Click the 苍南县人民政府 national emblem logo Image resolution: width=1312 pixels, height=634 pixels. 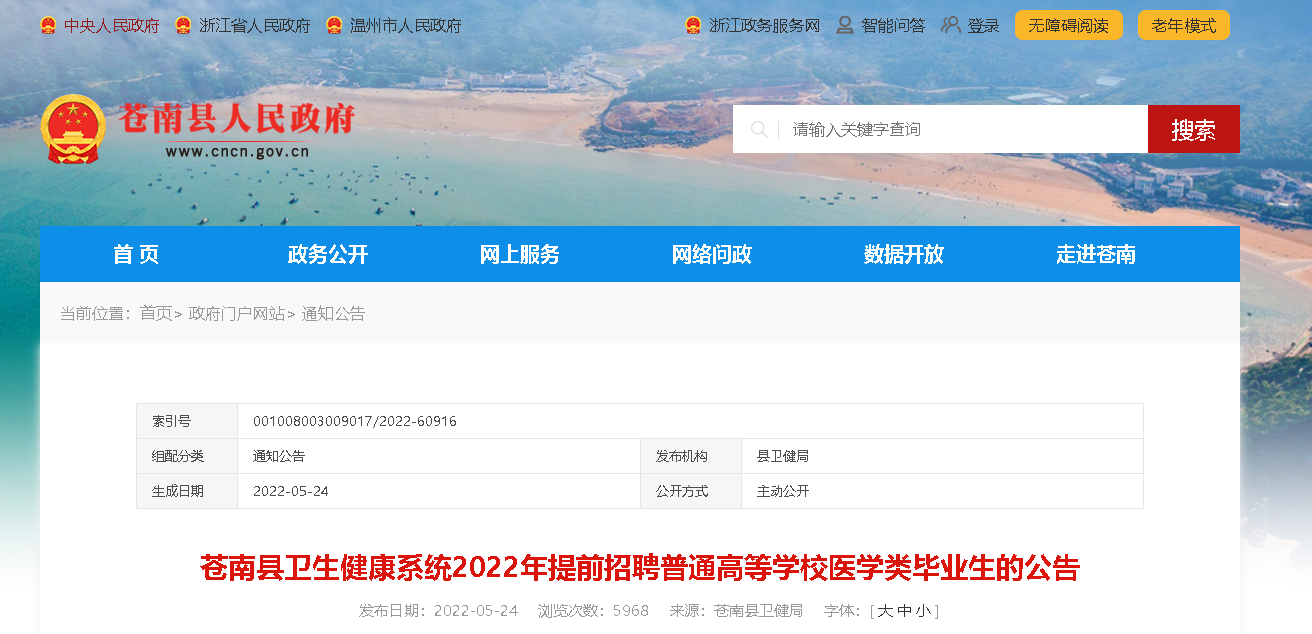(73, 130)
